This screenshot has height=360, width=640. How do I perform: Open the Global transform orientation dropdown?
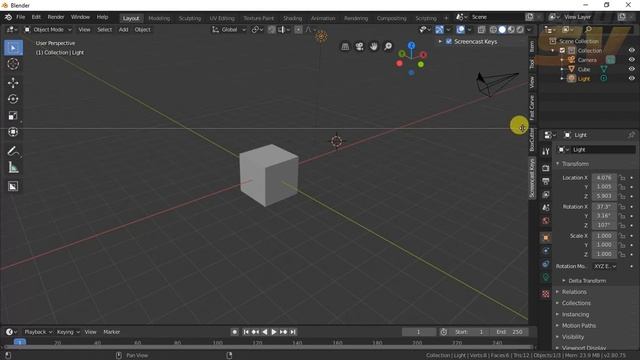pos(229,29)
